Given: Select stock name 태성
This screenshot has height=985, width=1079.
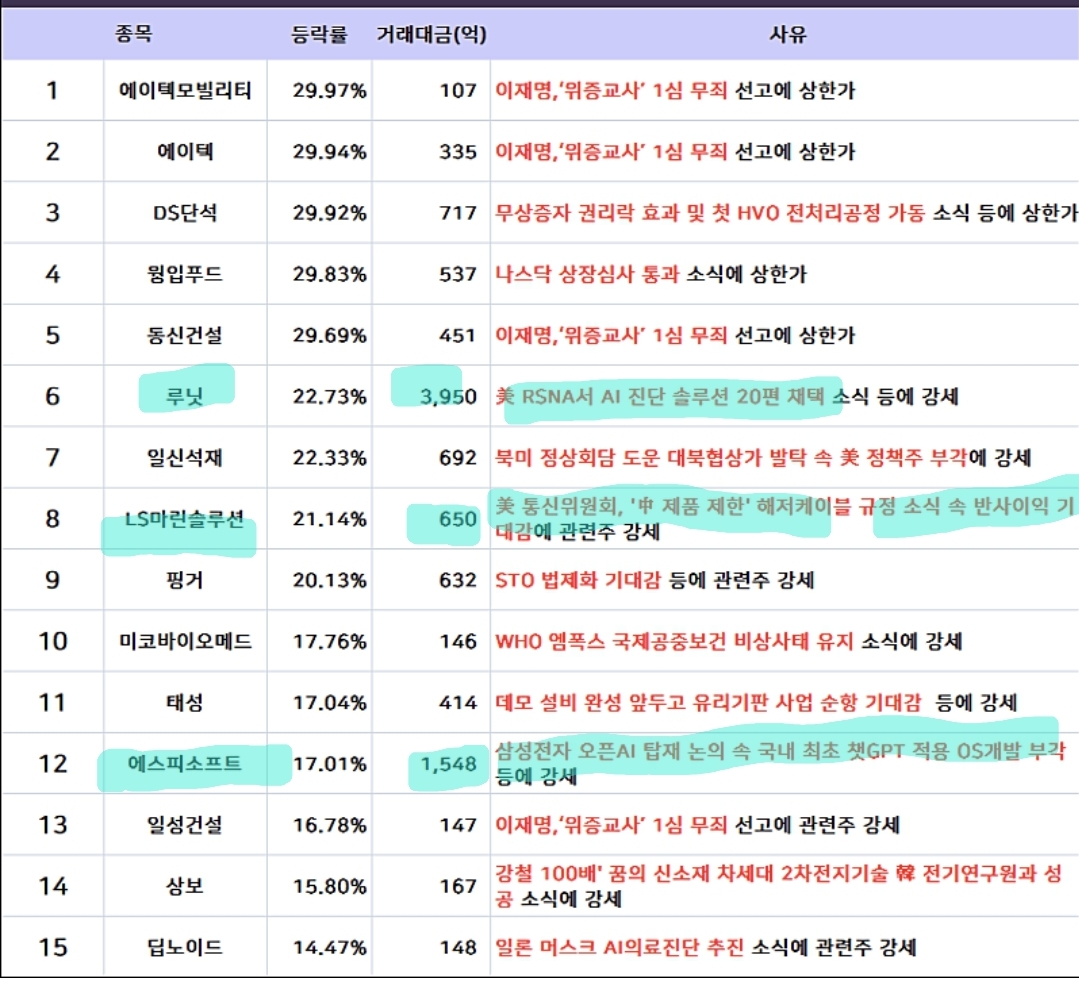Looking at the screenshot, I should tap(185, 703).
